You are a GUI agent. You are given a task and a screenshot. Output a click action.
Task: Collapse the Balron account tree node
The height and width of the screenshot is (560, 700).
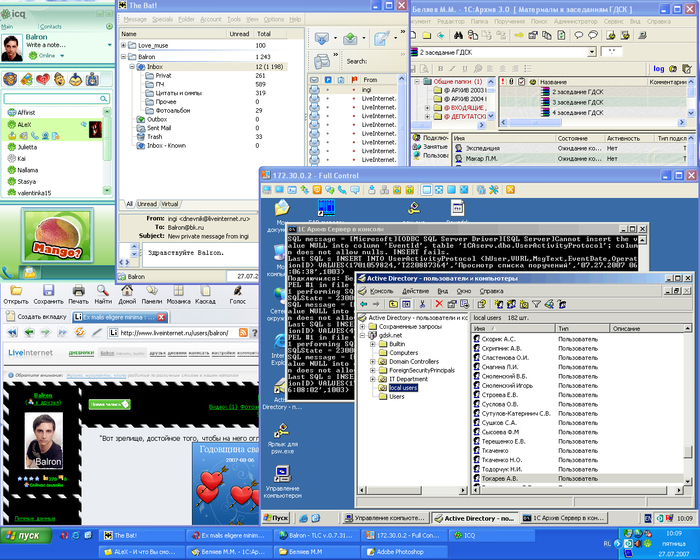click(x=123, y=57)
